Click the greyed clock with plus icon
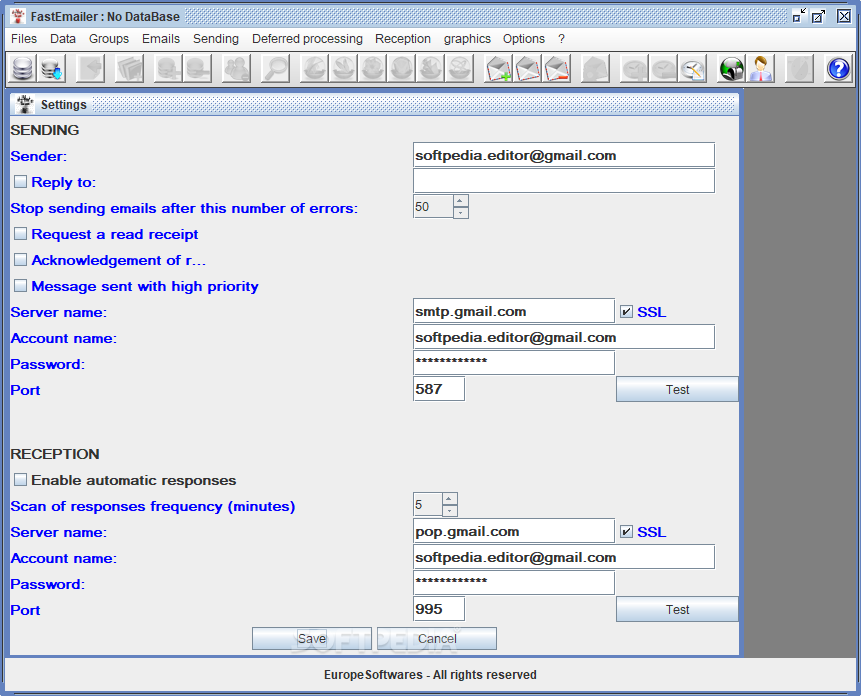Image resolution: width=861 pixels, height=696 pixels. tap(634, 69)
